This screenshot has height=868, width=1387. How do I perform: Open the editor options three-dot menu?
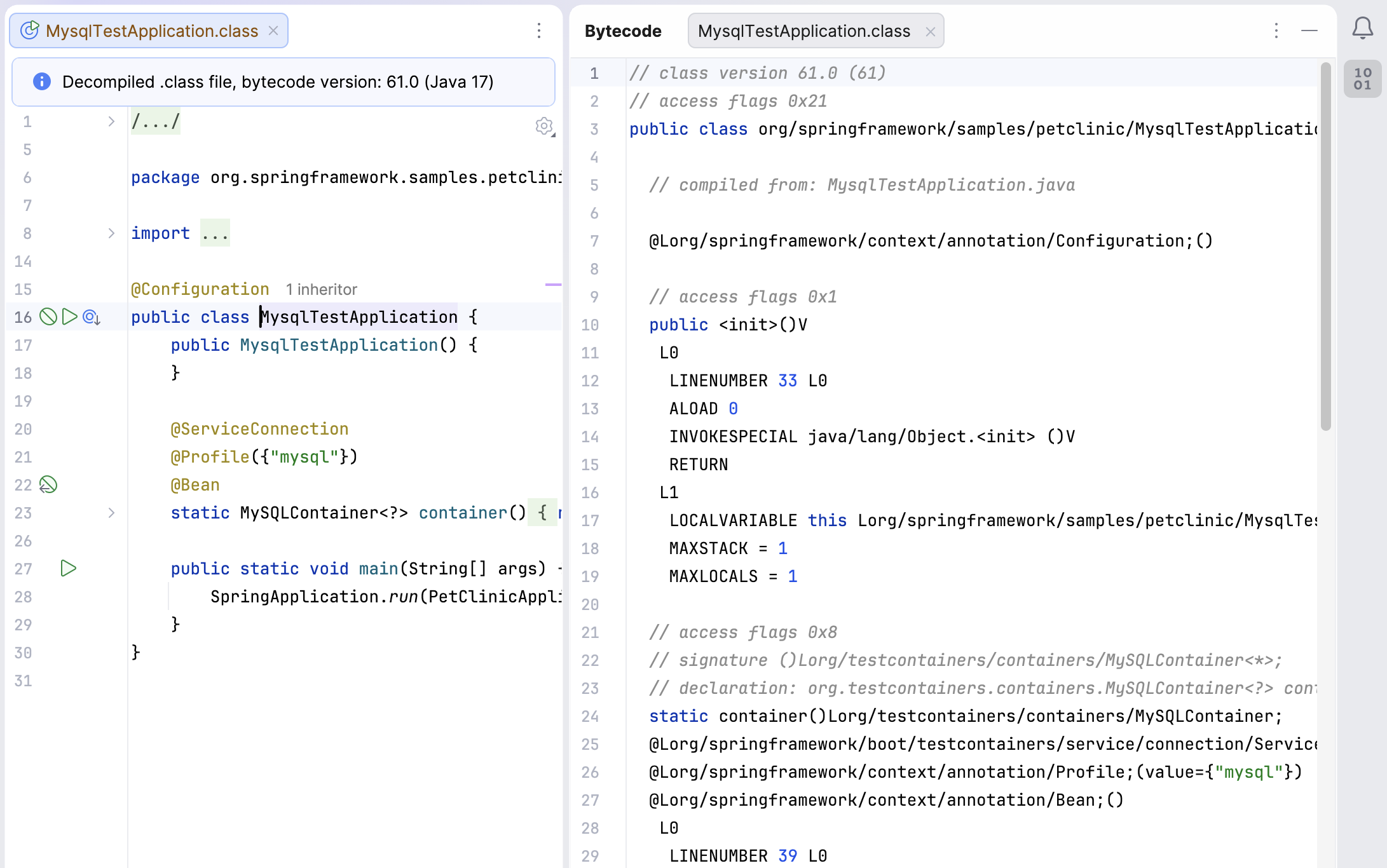coord(539,31)
